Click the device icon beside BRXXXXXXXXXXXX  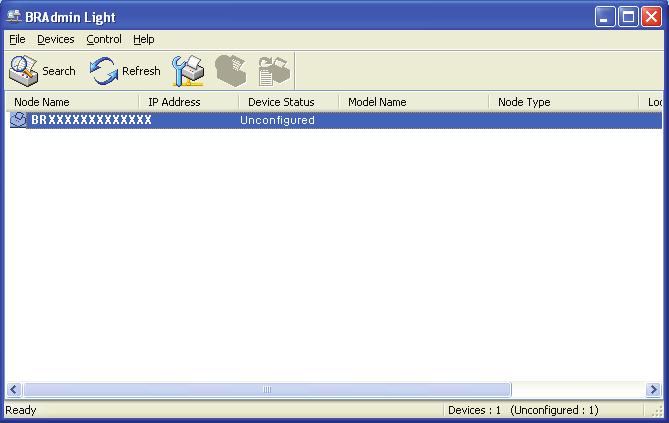pyautogui.click(x=18, y=120)
